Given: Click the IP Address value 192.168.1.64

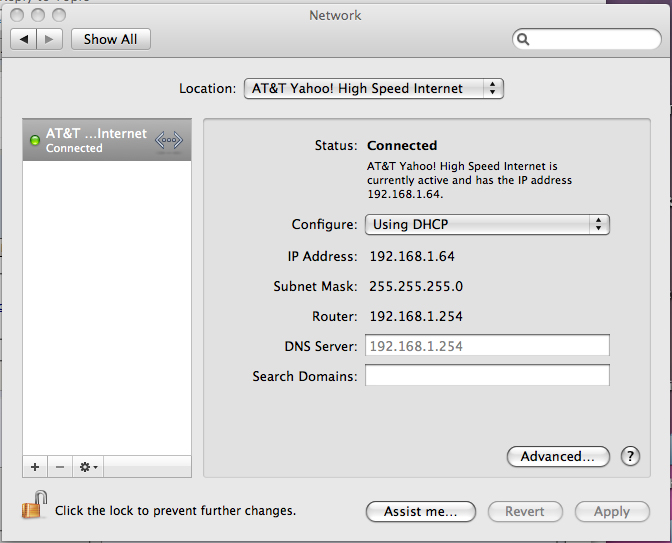Looking at the screenshot, I should click(412, 256).
